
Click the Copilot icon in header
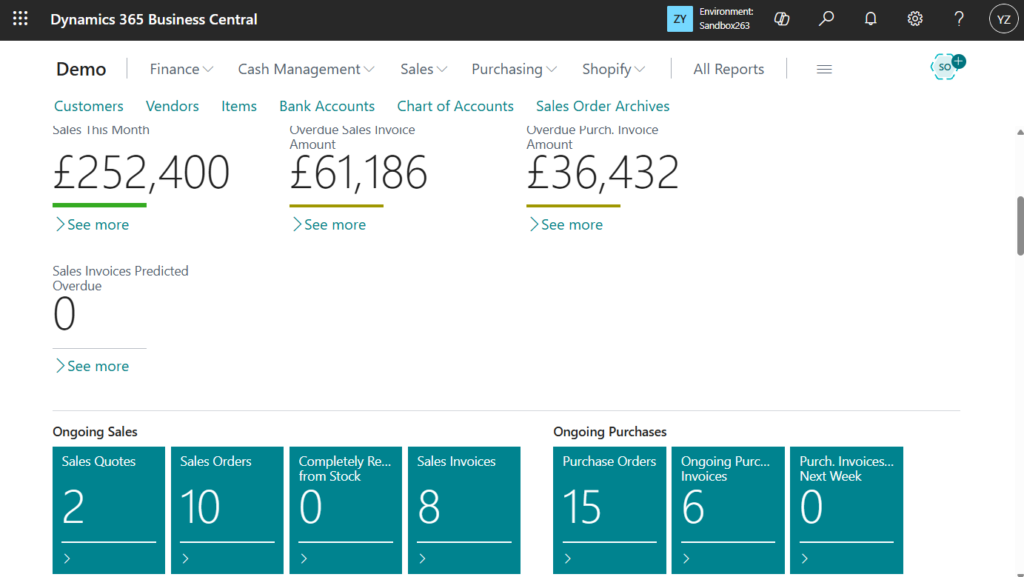[782, 19]
